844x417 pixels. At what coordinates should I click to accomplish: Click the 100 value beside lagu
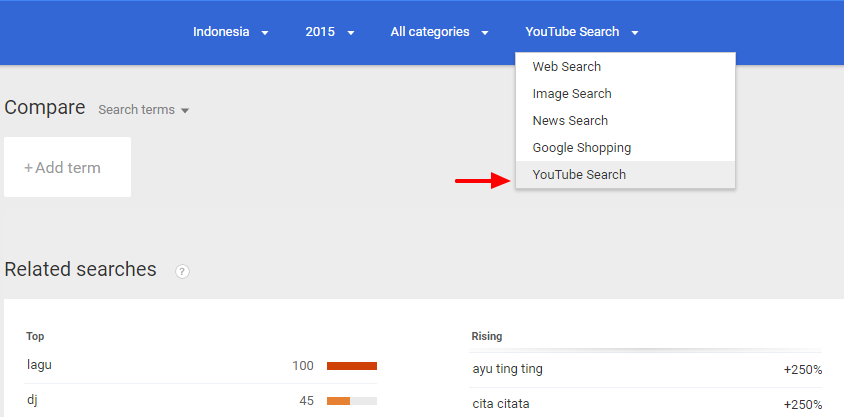coord(303,366)
